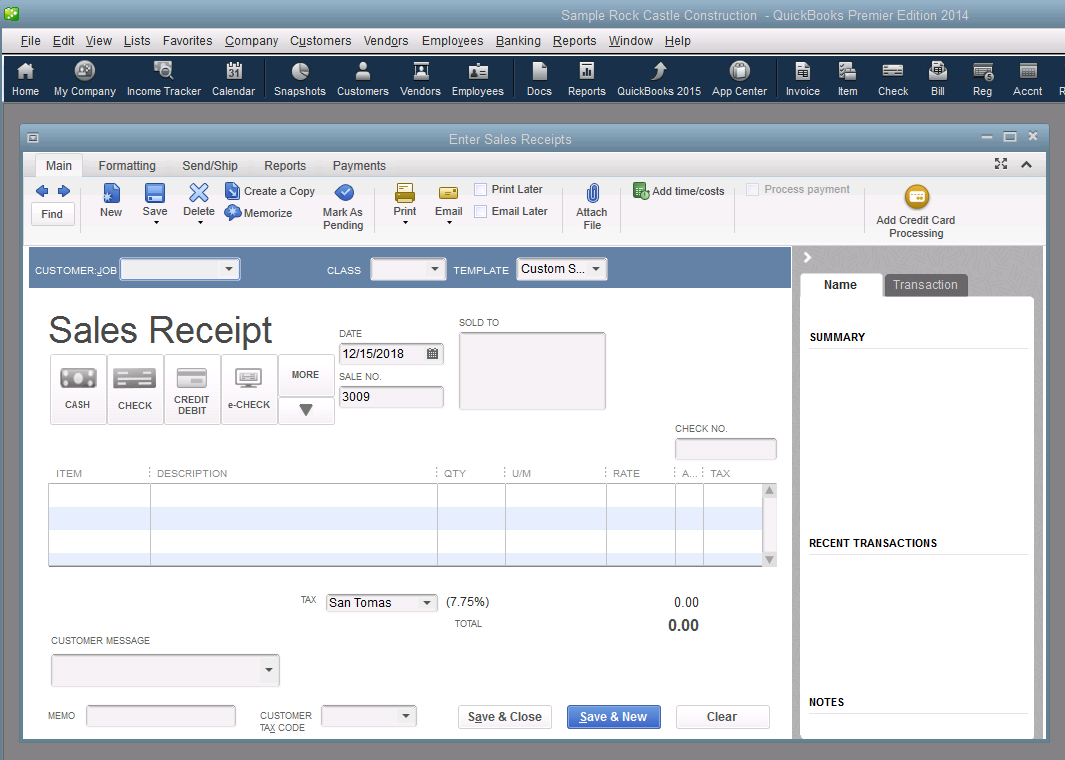
Task: Click the Clear button
Action: pyautogui.click(x=722, y=717)
